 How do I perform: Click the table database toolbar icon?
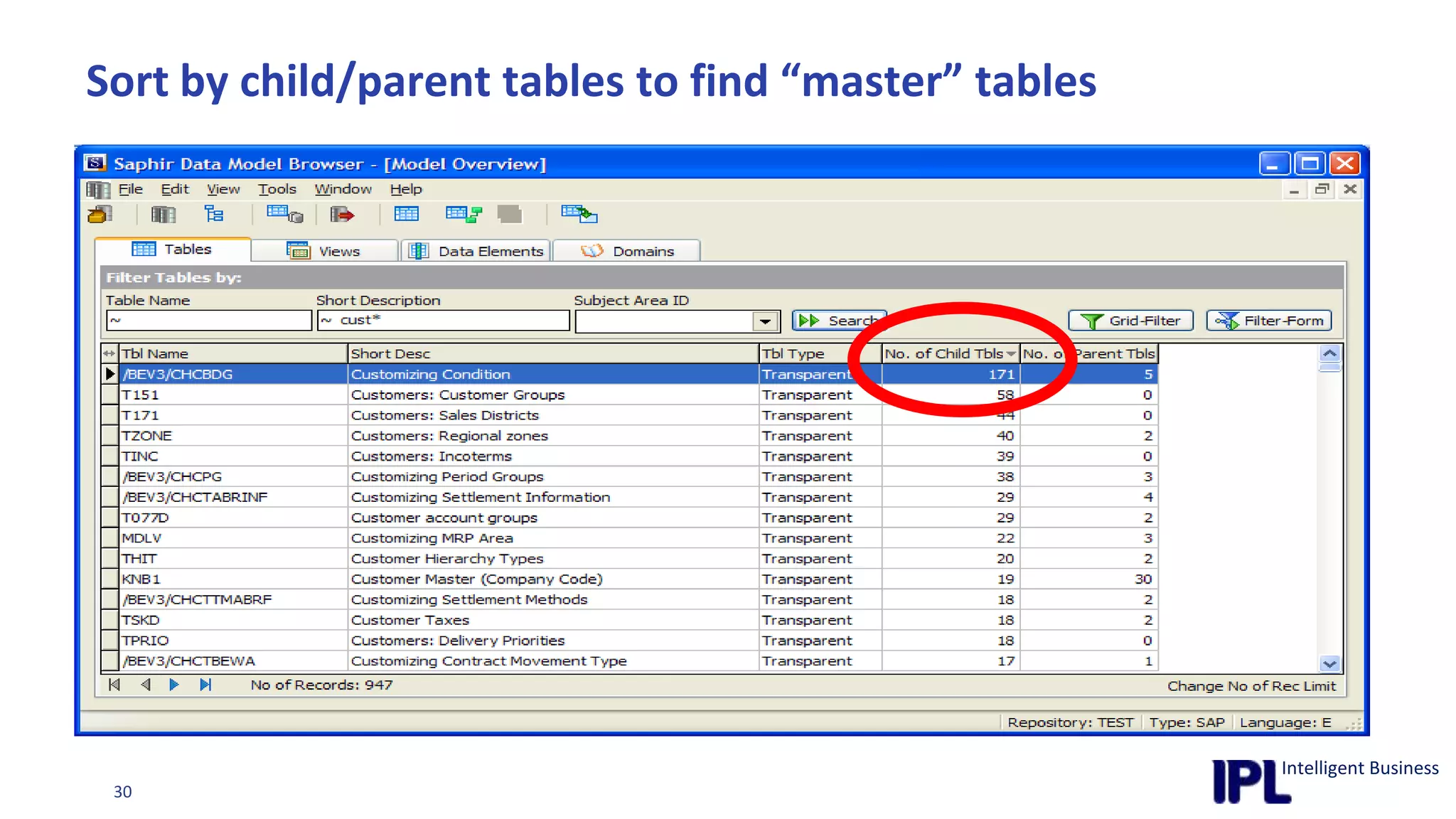point(284,214)
